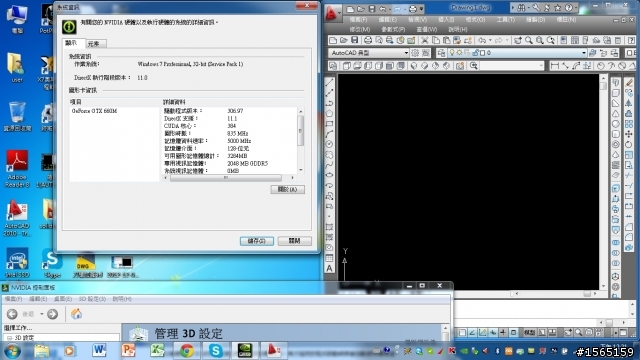Open the red A application menu
Viewport: 640px width, 360px height.
332,13
